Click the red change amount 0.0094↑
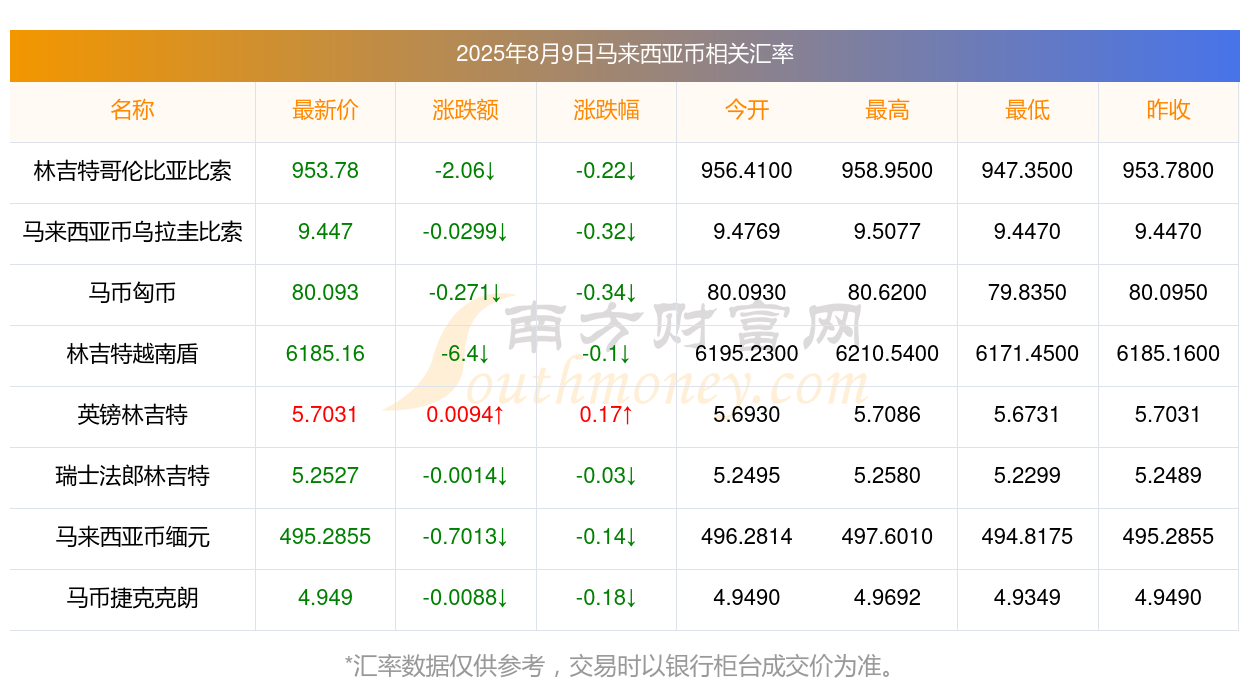 (466, 415)
